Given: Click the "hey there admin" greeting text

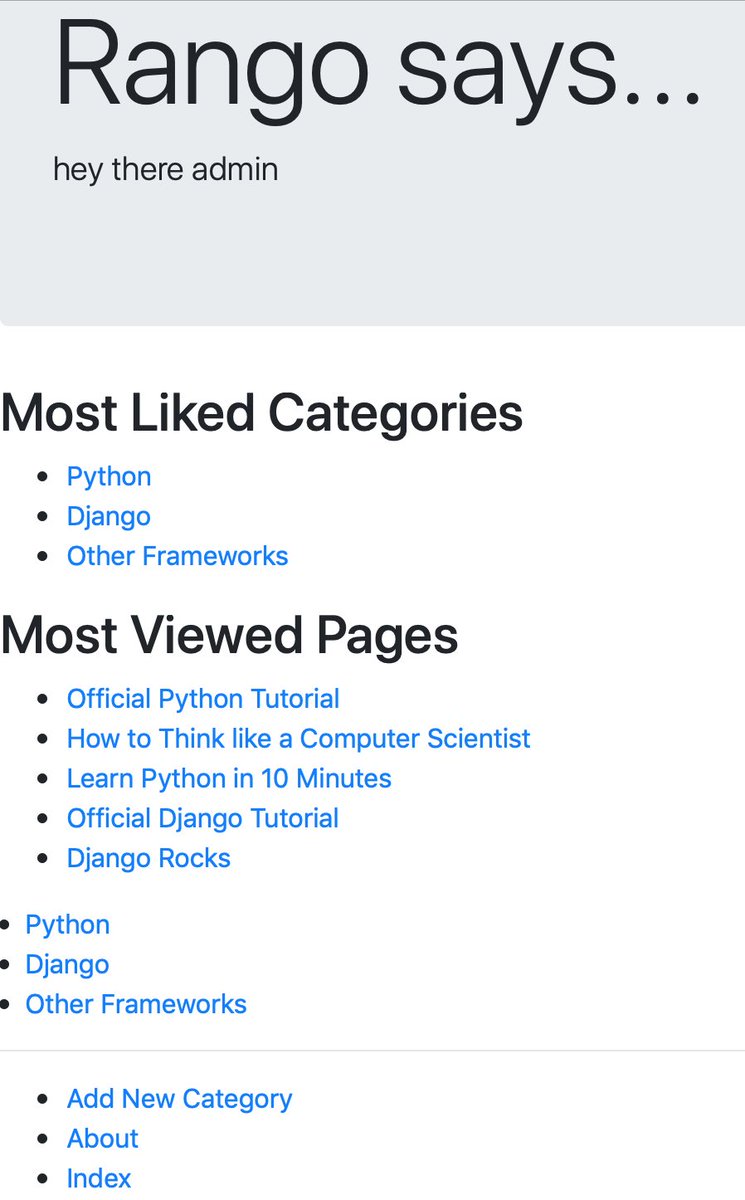Looking at the screenshot, I should [x=165, y=169].
